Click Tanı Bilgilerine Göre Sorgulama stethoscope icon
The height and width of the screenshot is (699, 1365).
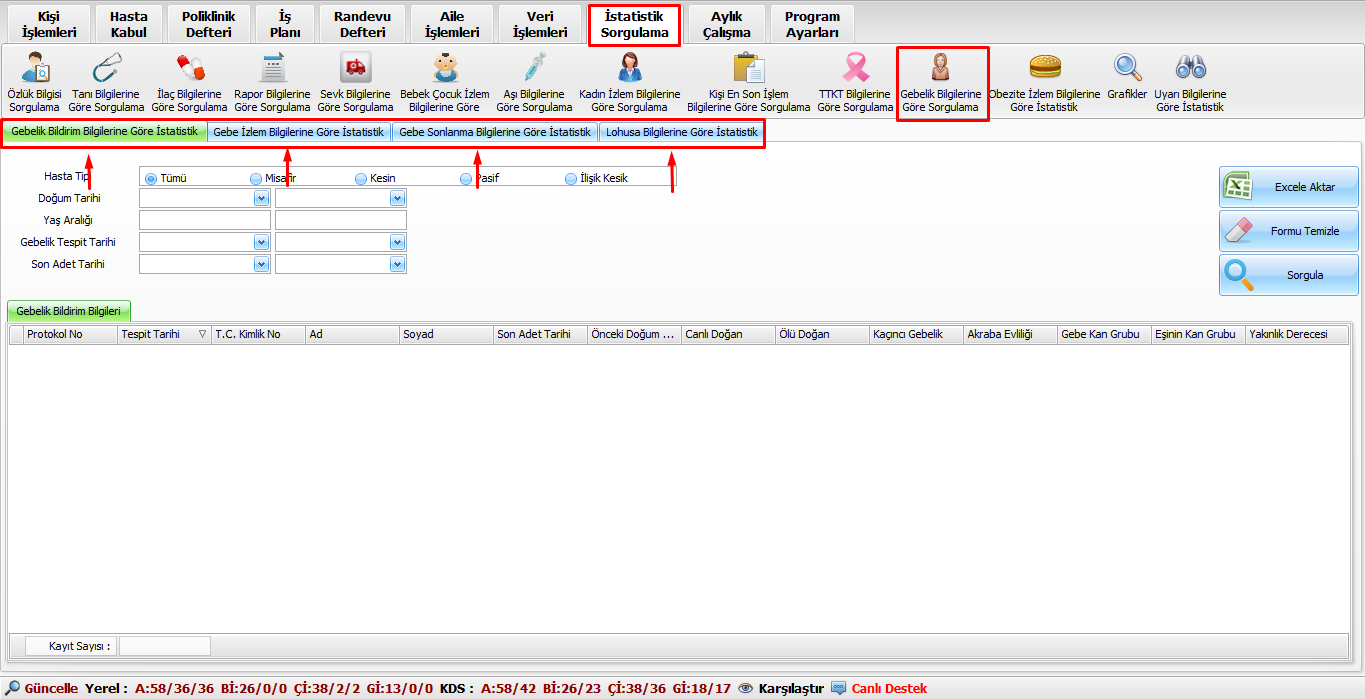[105, 68]
